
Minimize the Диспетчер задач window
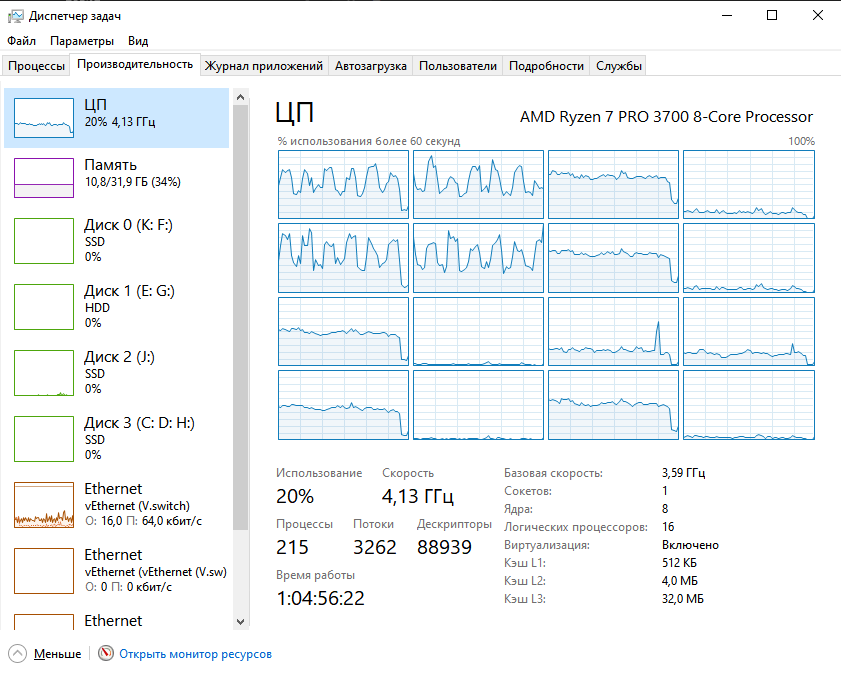pos(727,16)
